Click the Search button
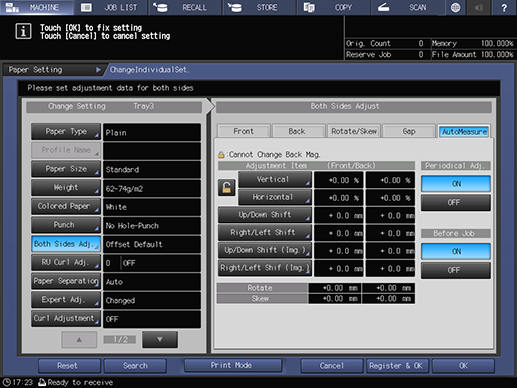This screenshot has width=517, height=388. [135, 366]
